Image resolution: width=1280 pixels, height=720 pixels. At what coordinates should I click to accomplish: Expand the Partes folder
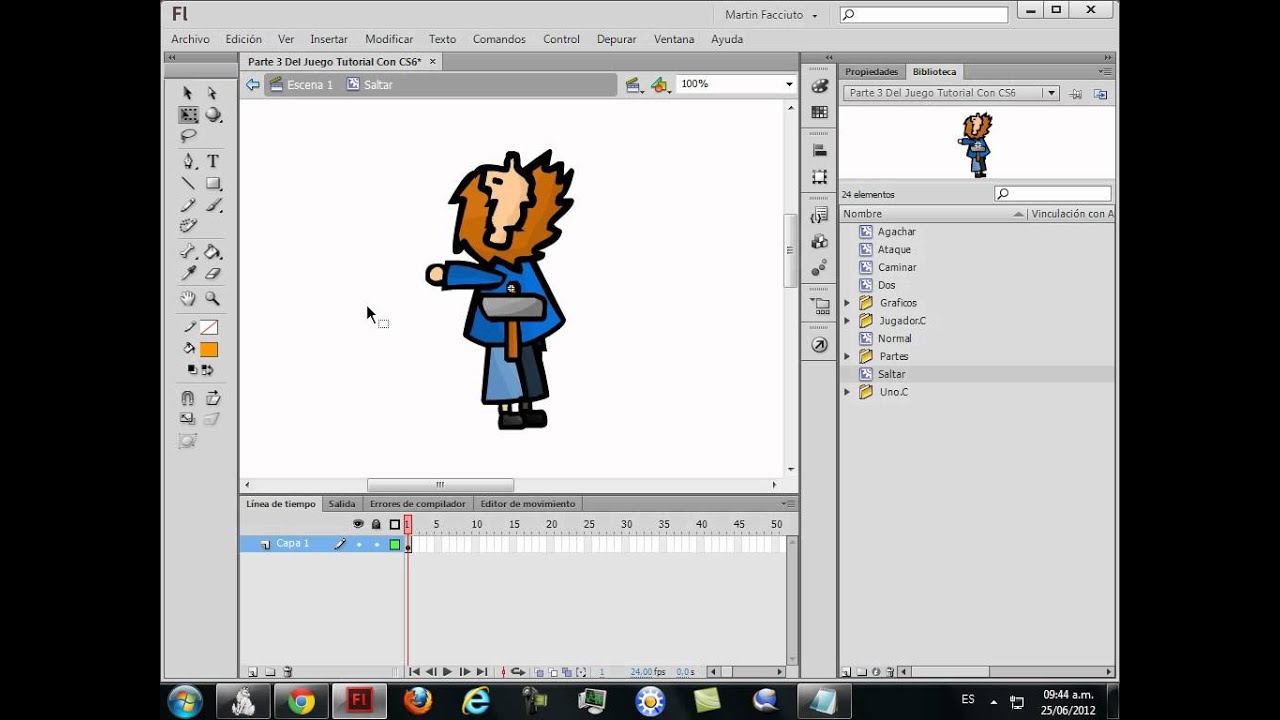(x=847, y=356)
